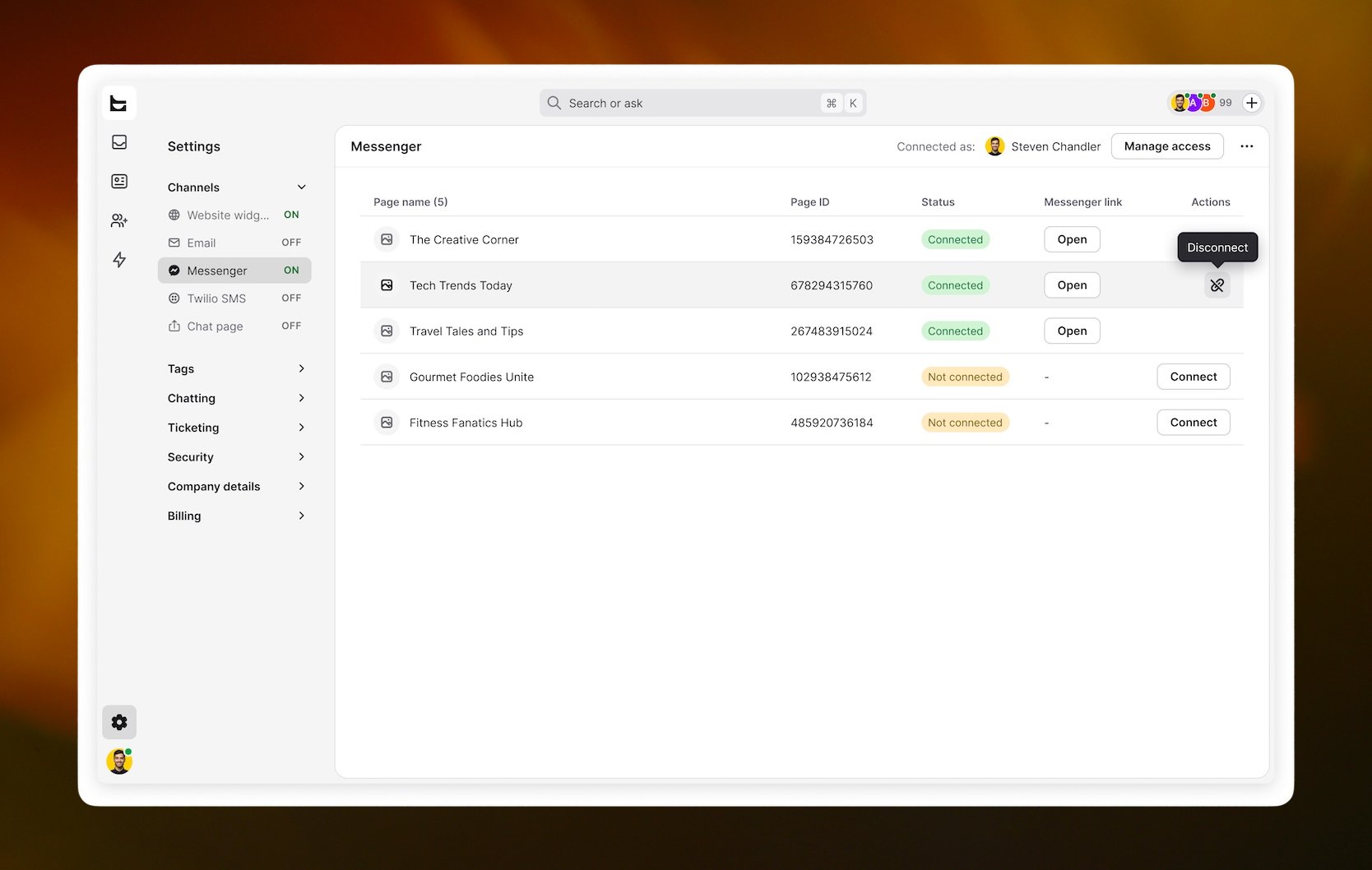This screenshot has height=870, width=1372.
Task: Open the inbox icon in left rail
Action: pos(119,142)
